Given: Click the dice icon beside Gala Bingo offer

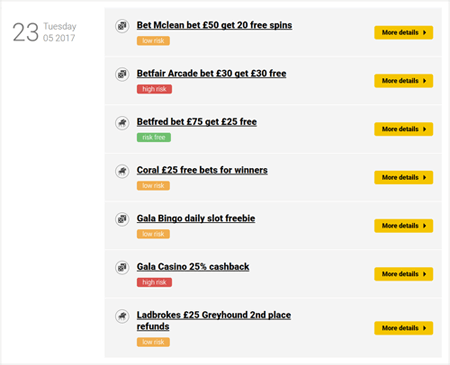Looking at the screenshot, I should [122, 219].
